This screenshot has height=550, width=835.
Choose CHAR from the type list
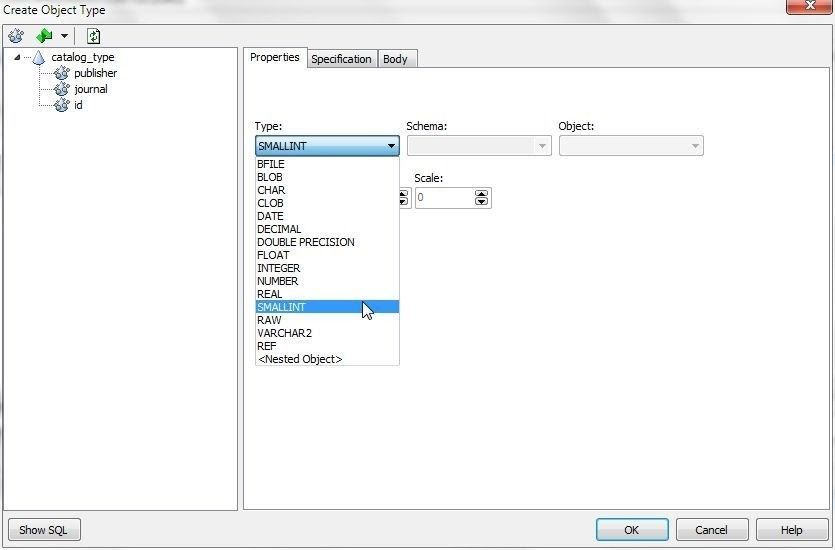[x=327, y=190]
